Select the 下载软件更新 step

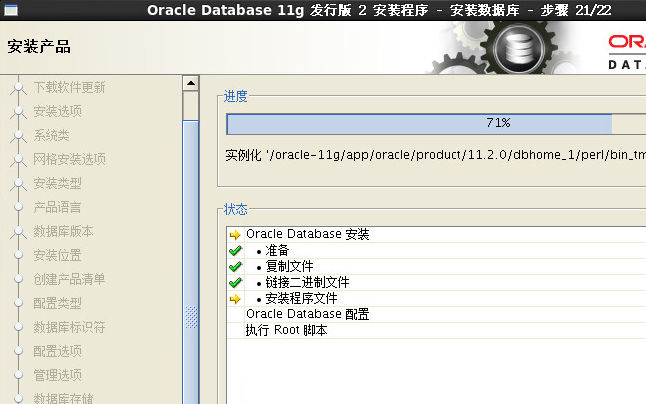[69, 87]
